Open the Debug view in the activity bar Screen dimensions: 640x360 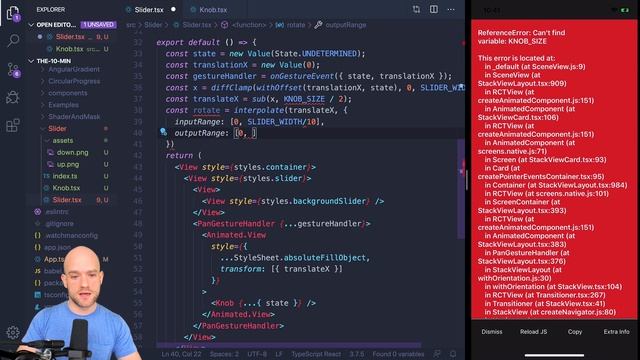(x=13, y=97)
